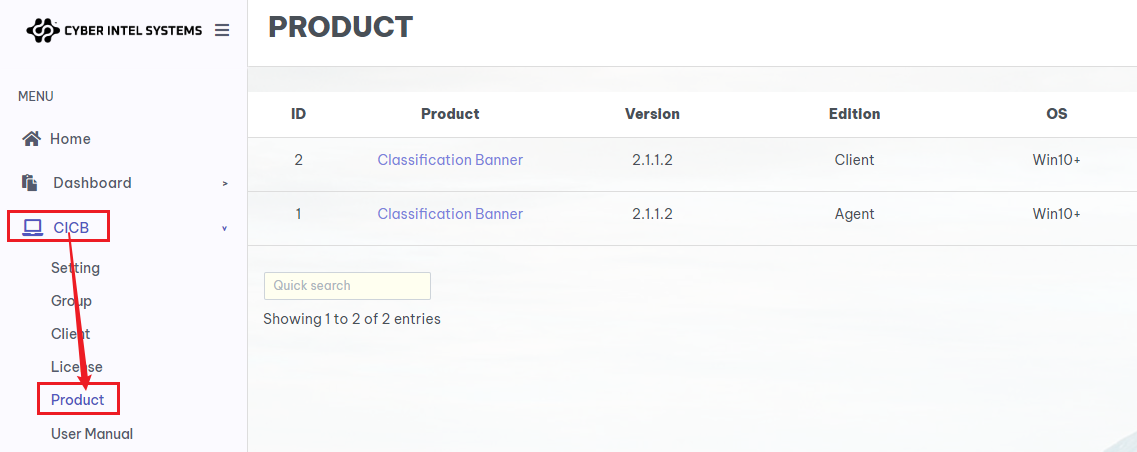Toggle the hamburger sidebar menu icon
Viewport: 1137px width, 452px height.
222,30
